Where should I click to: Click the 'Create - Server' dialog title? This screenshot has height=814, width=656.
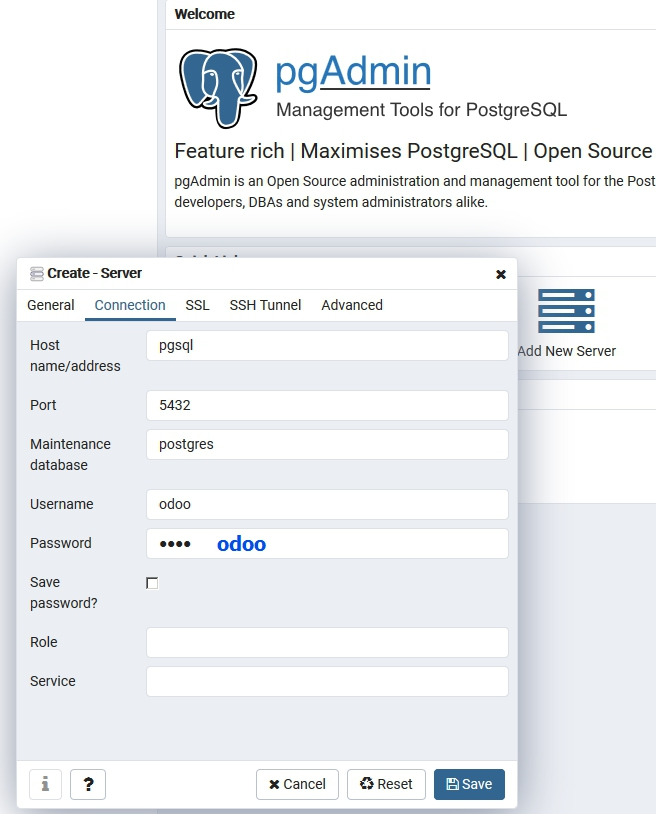[x=94, y=273]
